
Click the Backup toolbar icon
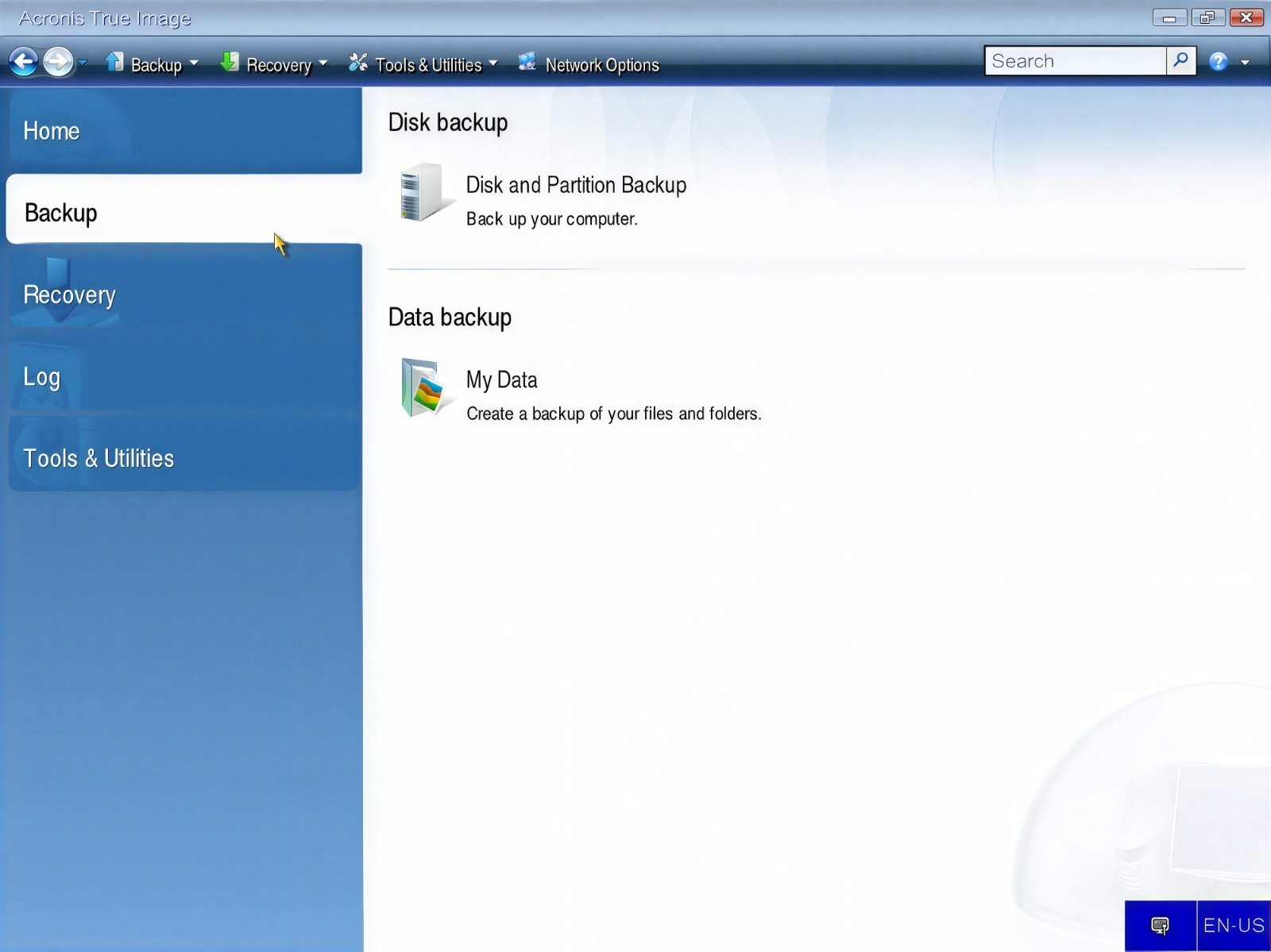115,62
